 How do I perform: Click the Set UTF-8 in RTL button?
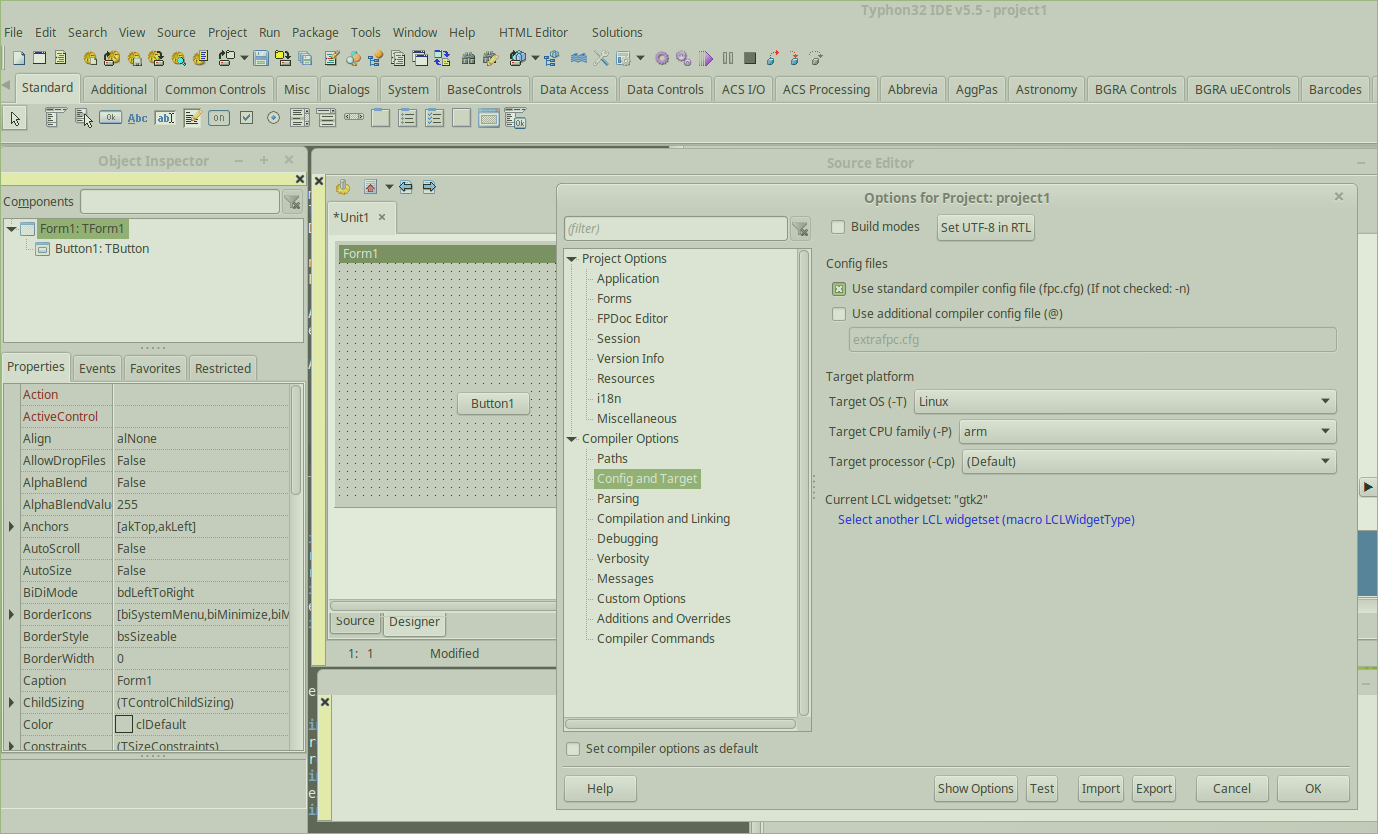click(x=986, y=228)
